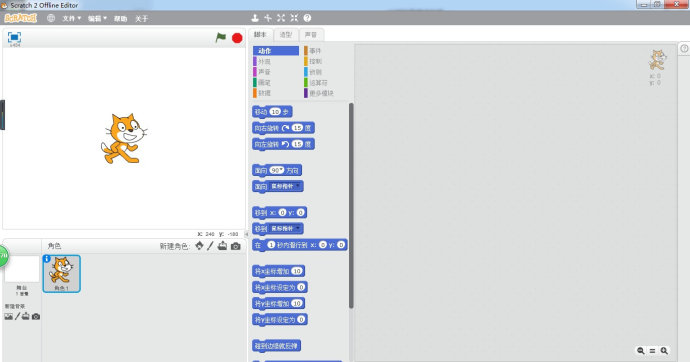The width and height of the screenshot is (690, 362).
Task: Open the 文件 menu dropdown
Action: pyautogui.click(x=71, y=18)
